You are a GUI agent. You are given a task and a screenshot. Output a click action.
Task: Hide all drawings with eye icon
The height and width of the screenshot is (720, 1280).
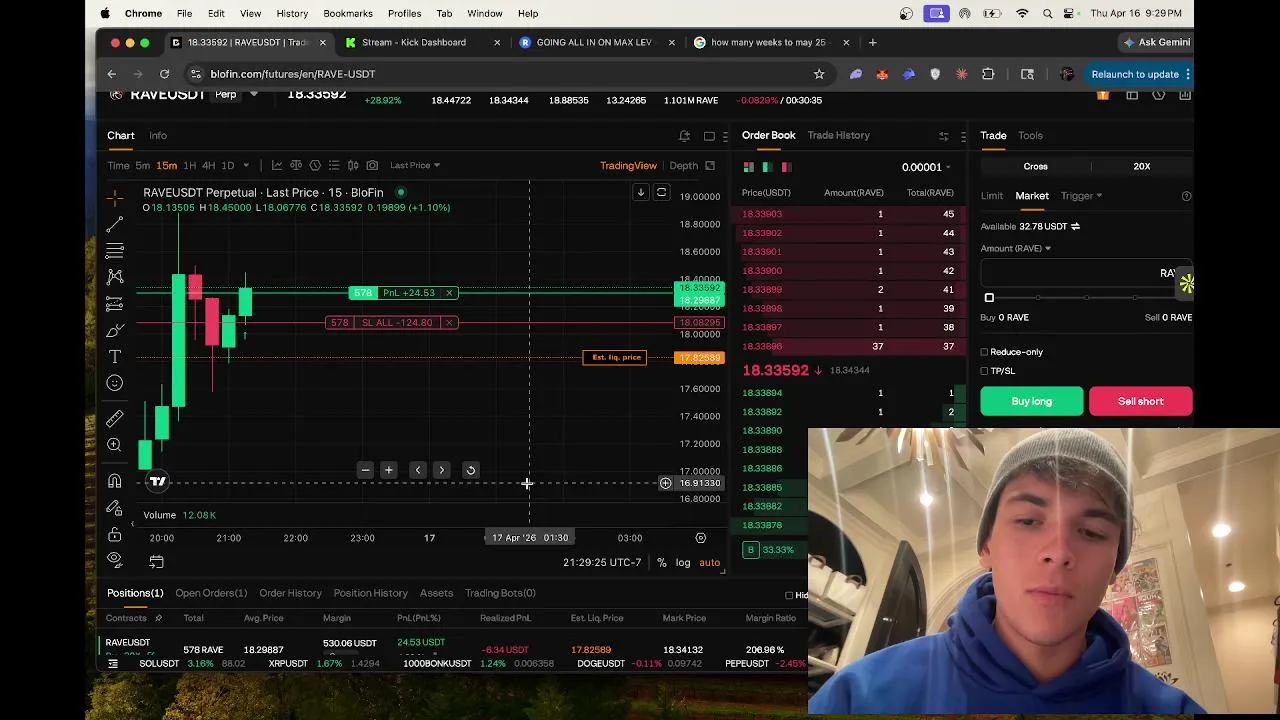point(115,560)
